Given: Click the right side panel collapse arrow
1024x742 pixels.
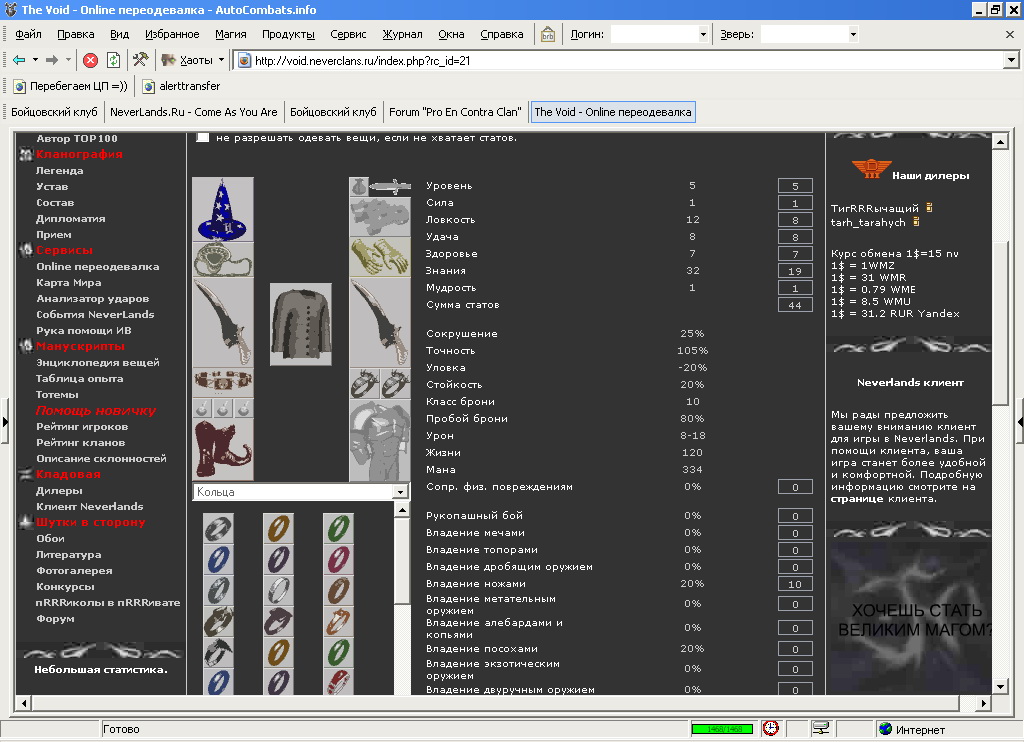Looking at the screenshot, I should click(x=1019, y=422).
